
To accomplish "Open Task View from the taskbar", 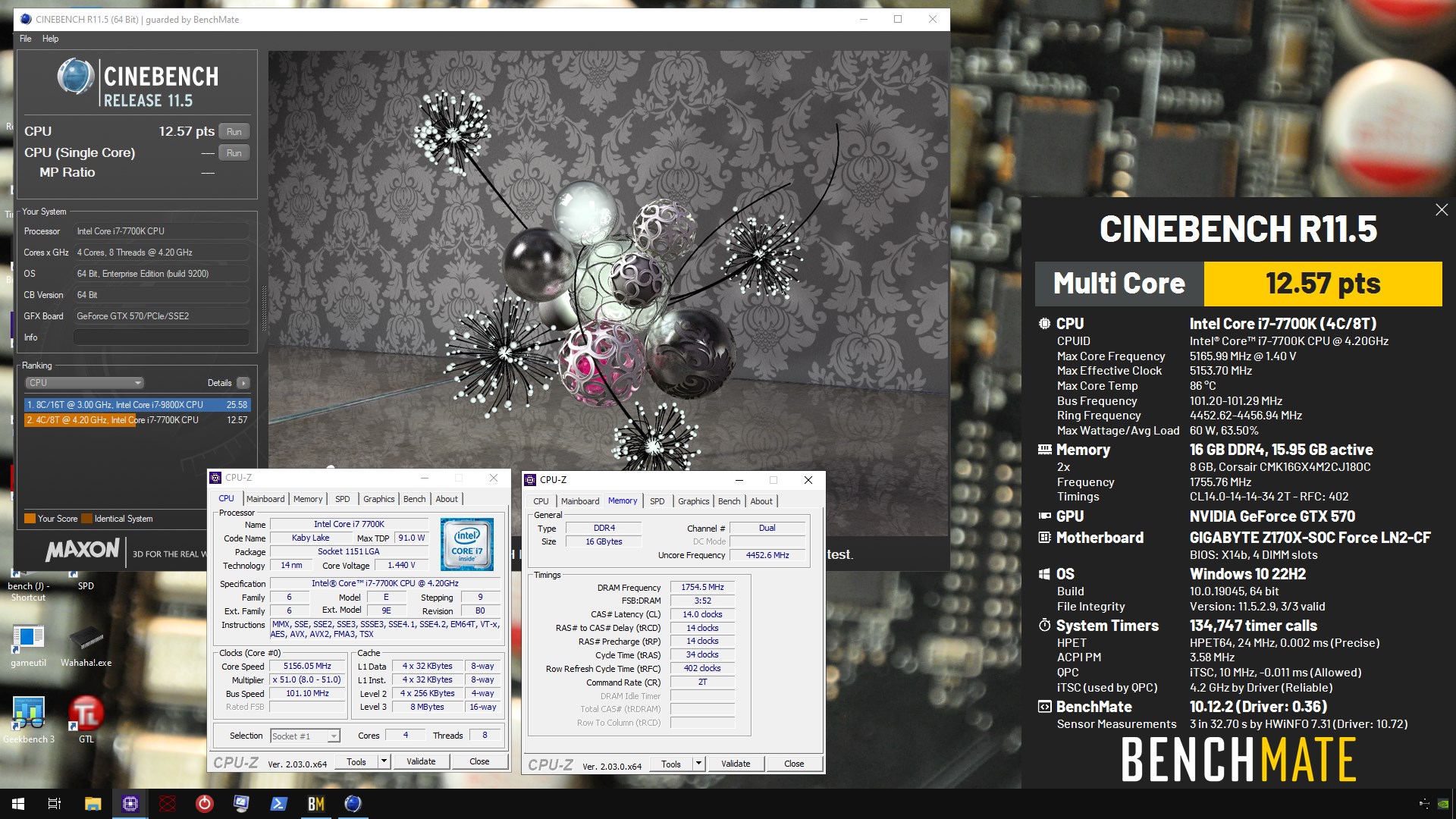I will pos(55,804).
